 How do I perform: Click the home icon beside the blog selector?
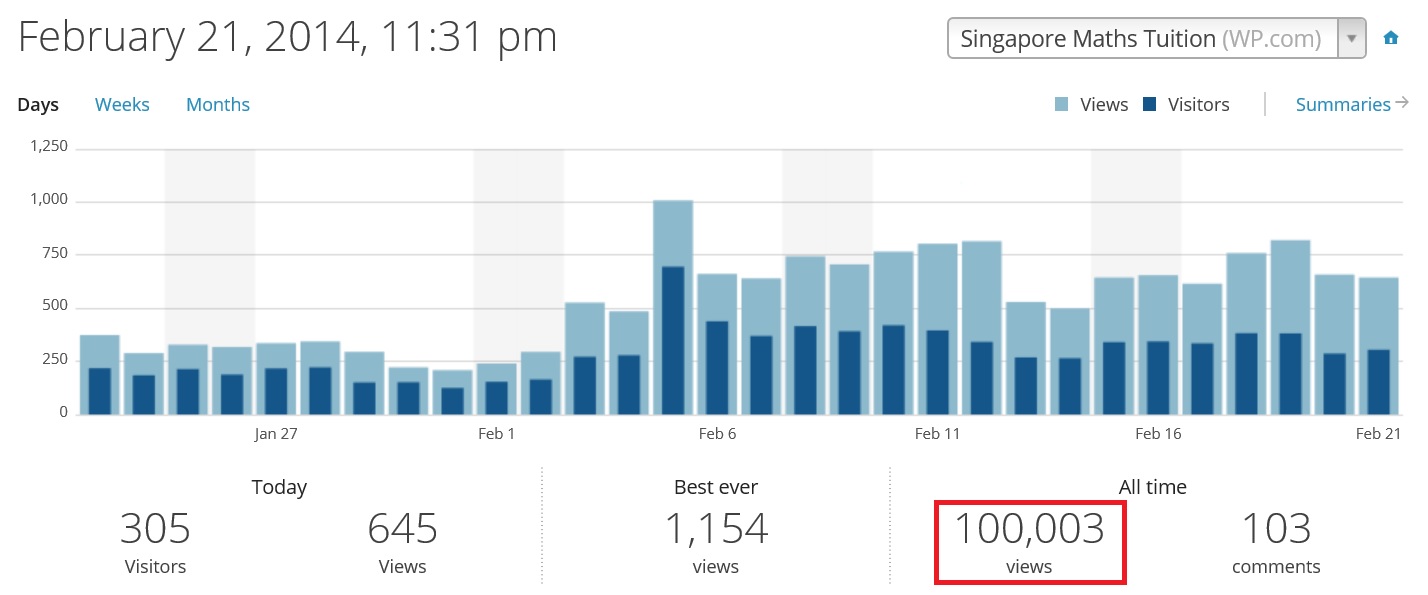1390,39
